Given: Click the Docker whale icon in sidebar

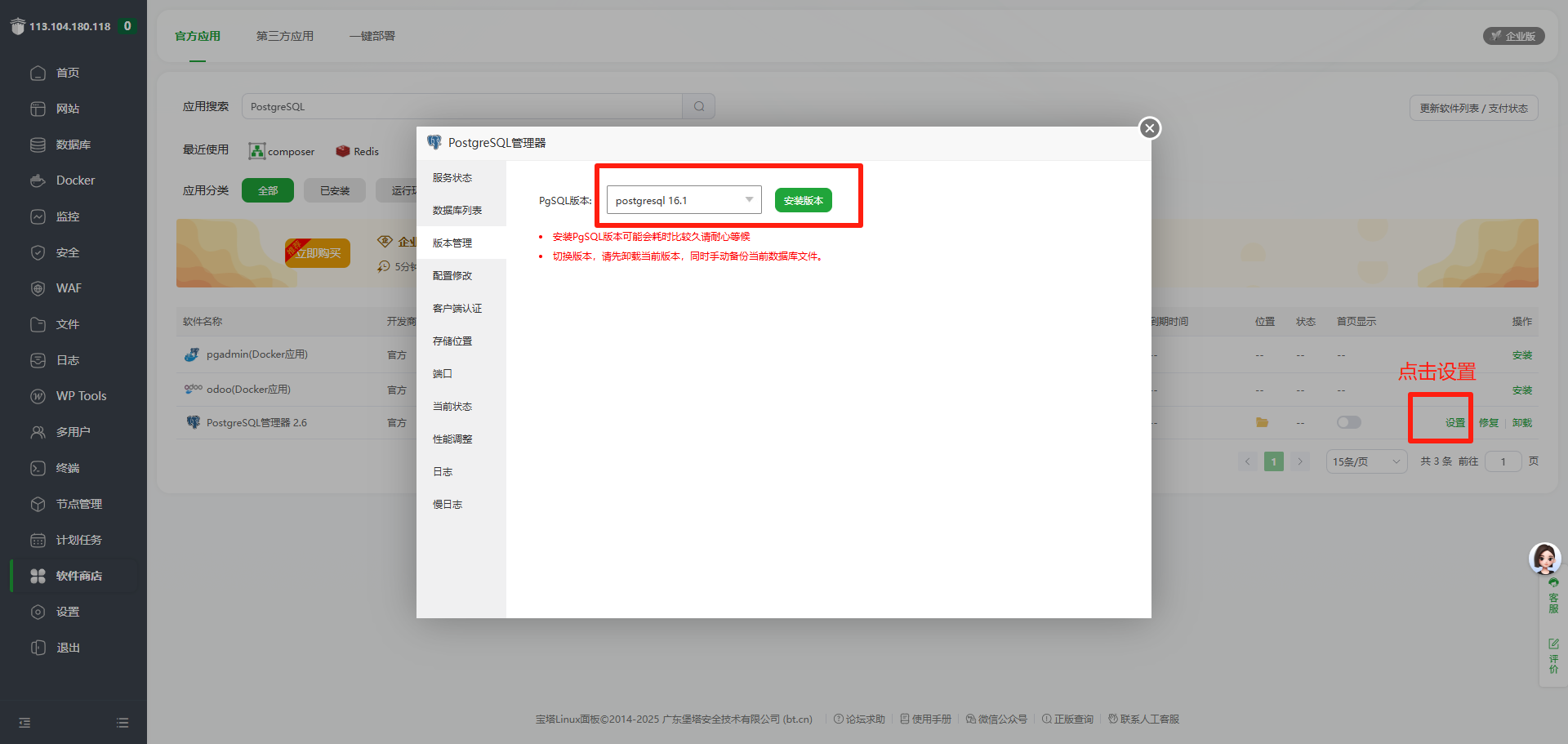Looking at the screenshot, I should click(38, 180).
